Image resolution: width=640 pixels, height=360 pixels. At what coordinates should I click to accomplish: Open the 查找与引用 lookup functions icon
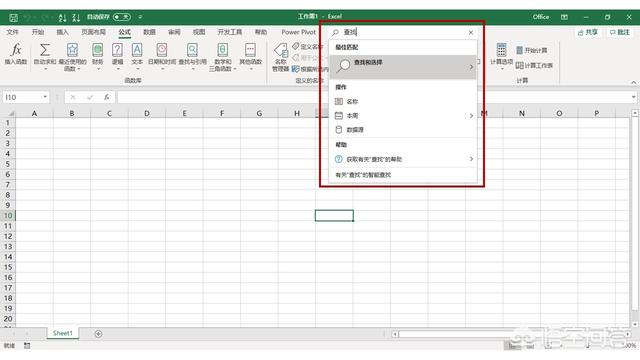[x=192, y=50]
